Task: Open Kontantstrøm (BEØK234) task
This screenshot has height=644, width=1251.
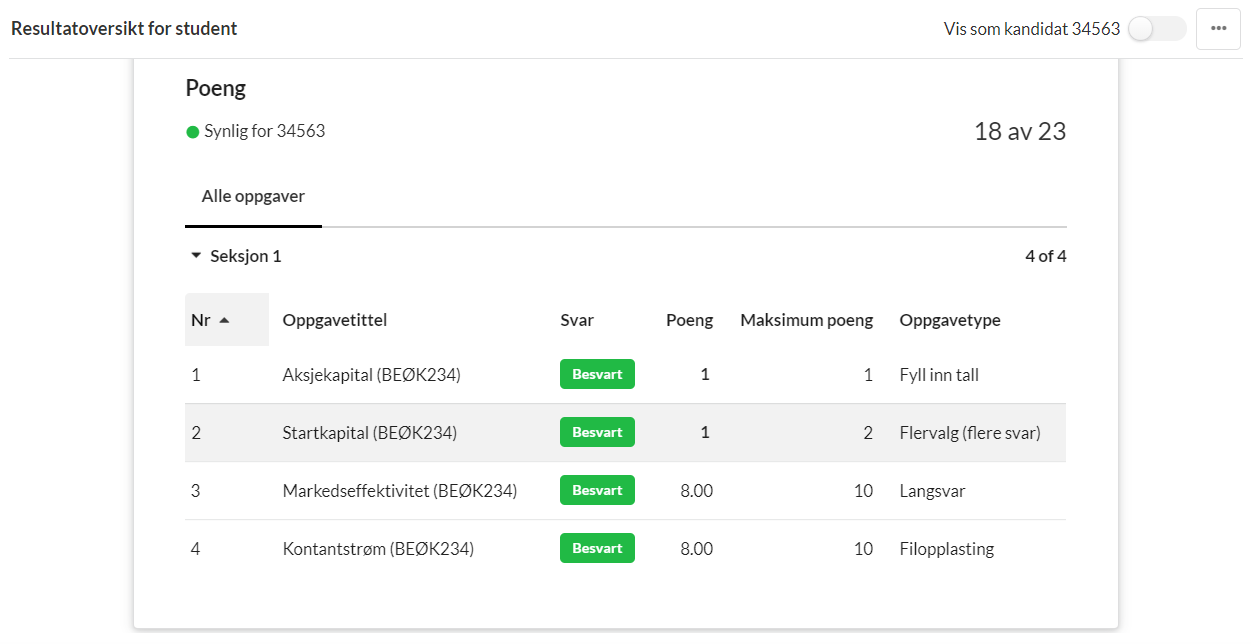Action: pos(378,549)
